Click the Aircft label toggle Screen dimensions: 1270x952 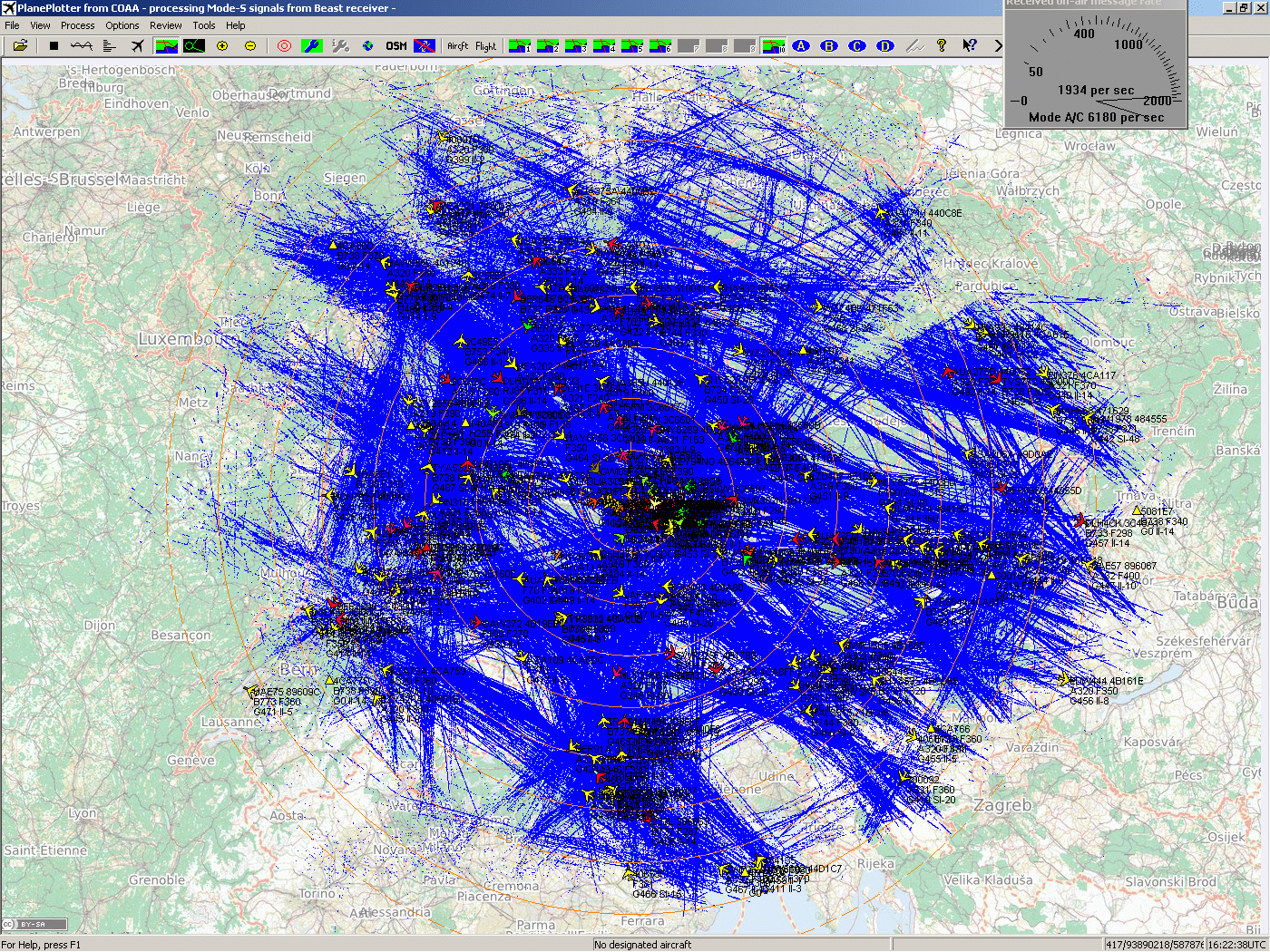458,46
